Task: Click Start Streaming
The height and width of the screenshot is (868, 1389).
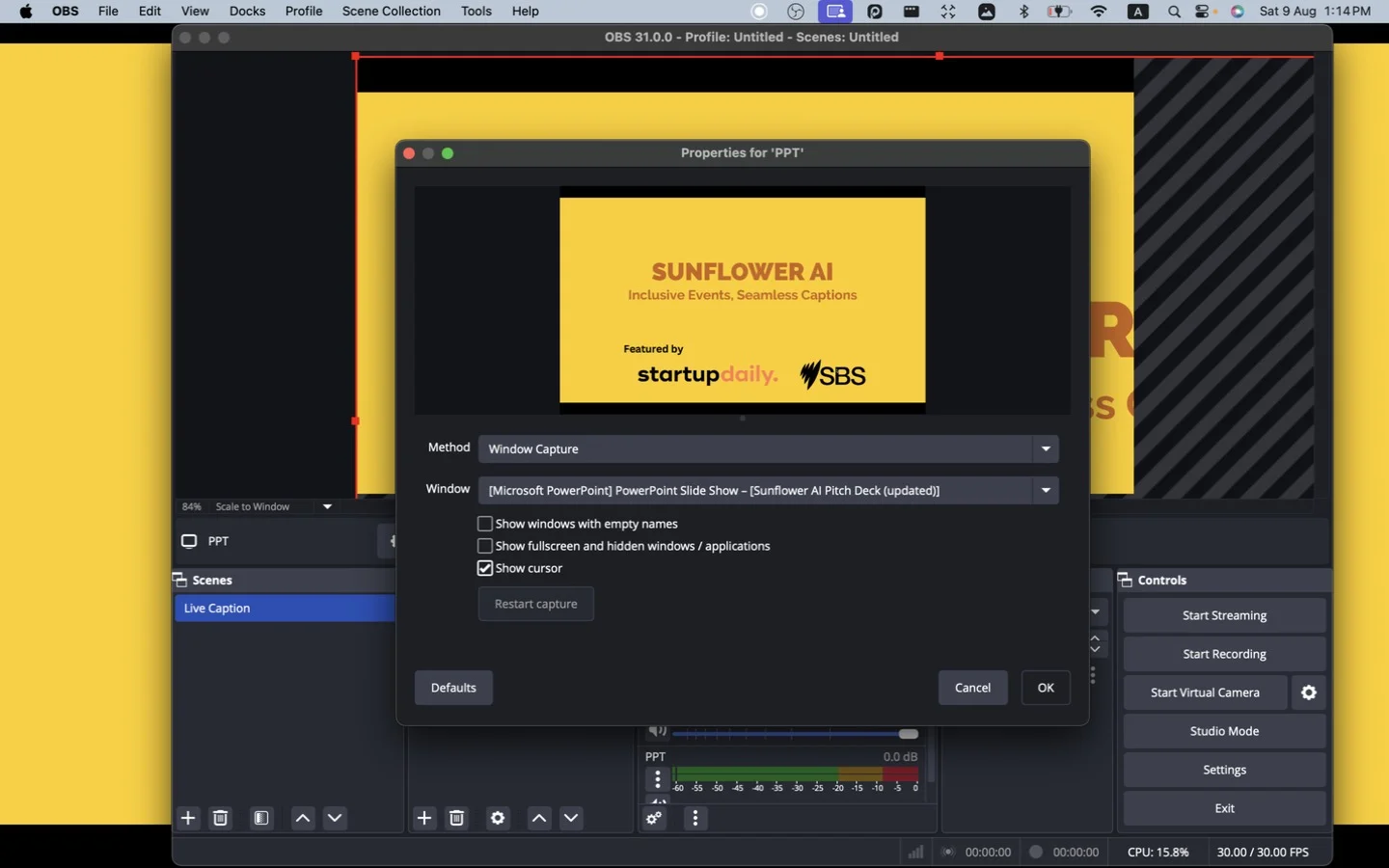Action: 1224,615
